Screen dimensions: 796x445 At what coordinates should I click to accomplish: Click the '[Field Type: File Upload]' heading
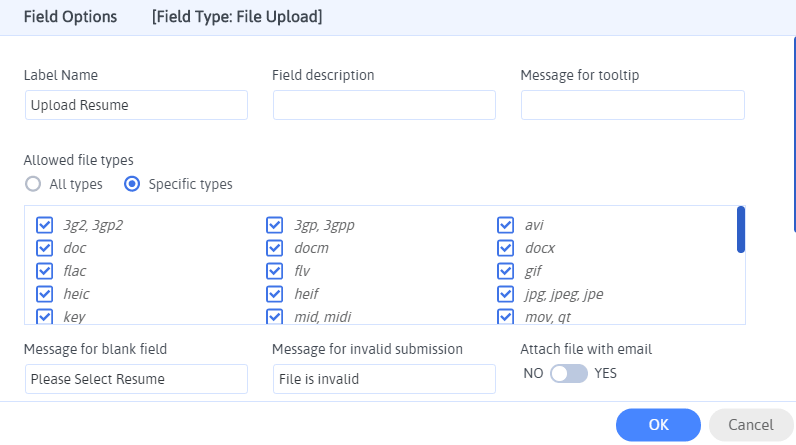coord(237,17)
